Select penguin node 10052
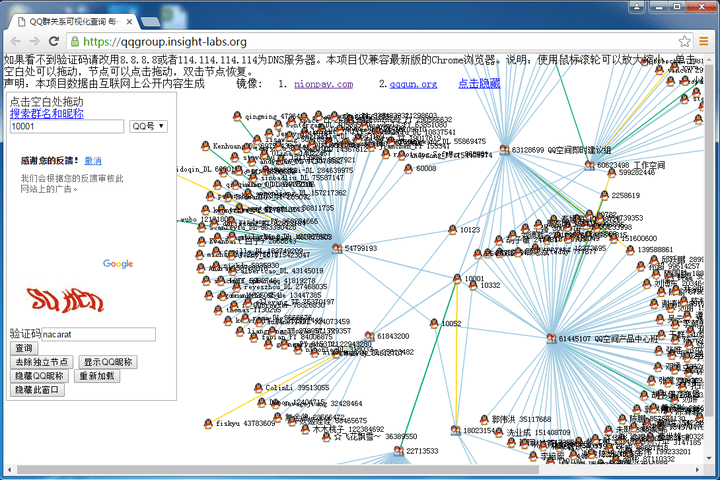The width and height of the screenshot is (720, 480). 434,323
